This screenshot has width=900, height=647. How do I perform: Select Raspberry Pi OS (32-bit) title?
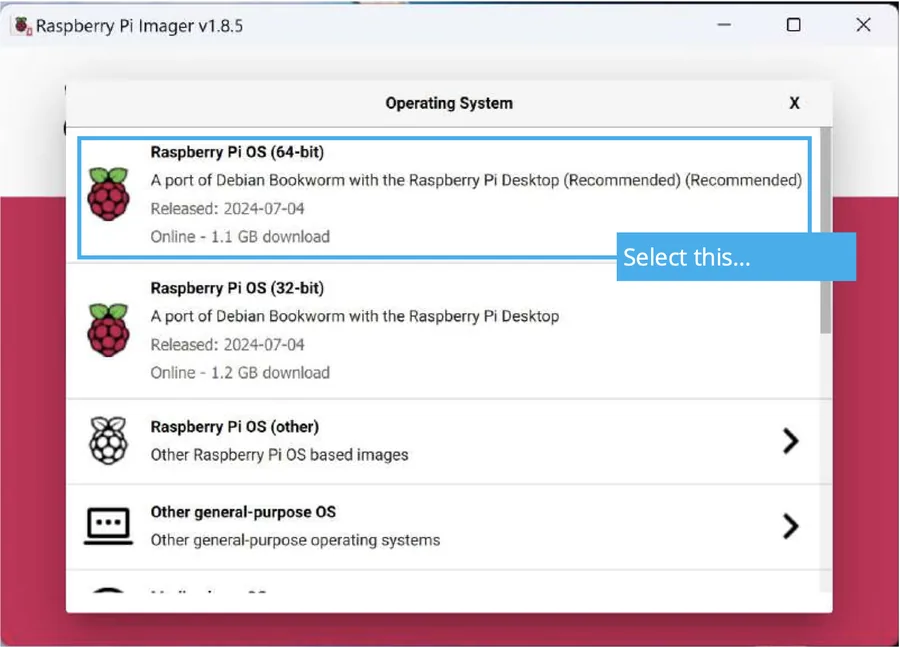click(237, 288)
